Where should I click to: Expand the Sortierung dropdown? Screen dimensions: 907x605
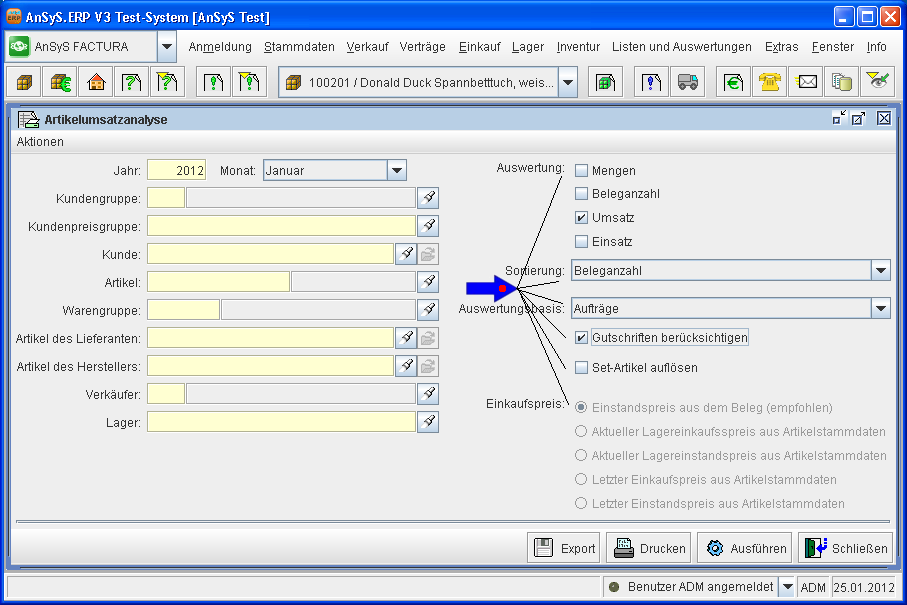880,271
